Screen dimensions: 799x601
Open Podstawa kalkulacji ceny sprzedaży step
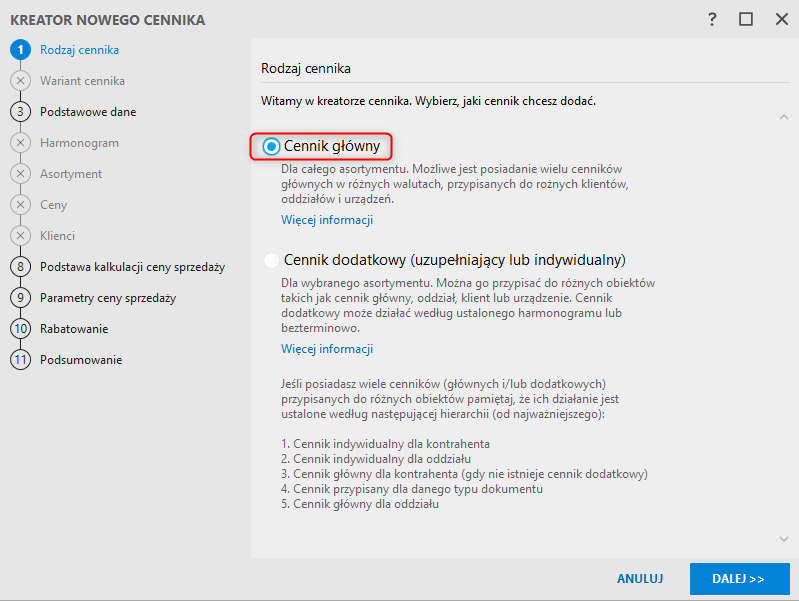coord(132,267)
